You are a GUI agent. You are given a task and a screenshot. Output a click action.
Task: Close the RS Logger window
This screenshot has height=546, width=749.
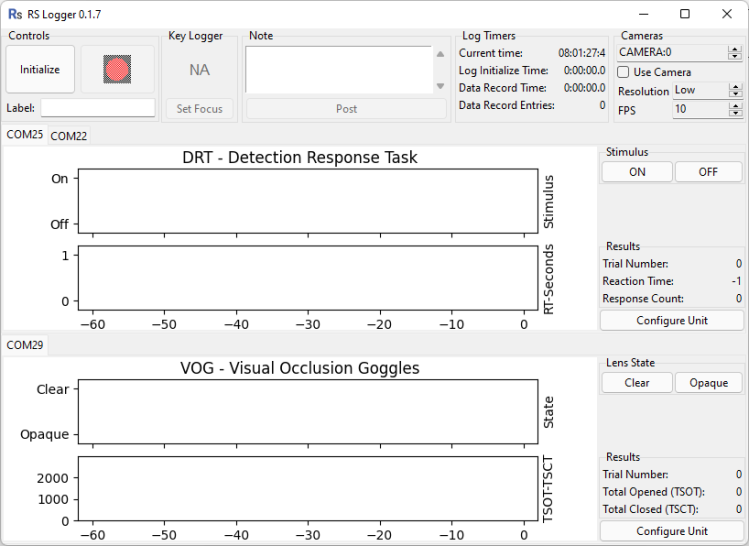tap(727, 14)
